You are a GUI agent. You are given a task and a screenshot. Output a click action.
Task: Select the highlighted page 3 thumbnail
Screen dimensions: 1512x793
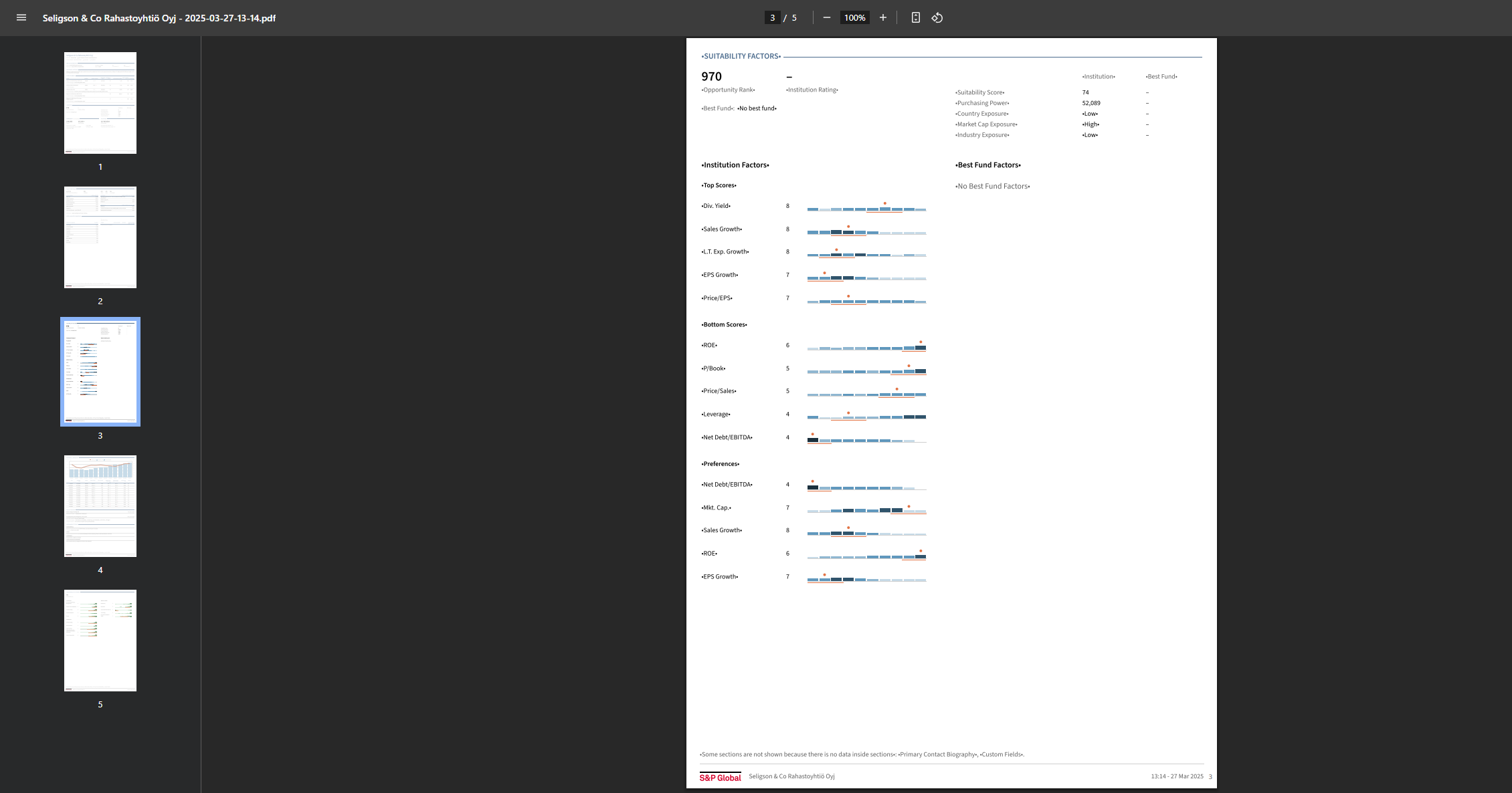[100, 372]
